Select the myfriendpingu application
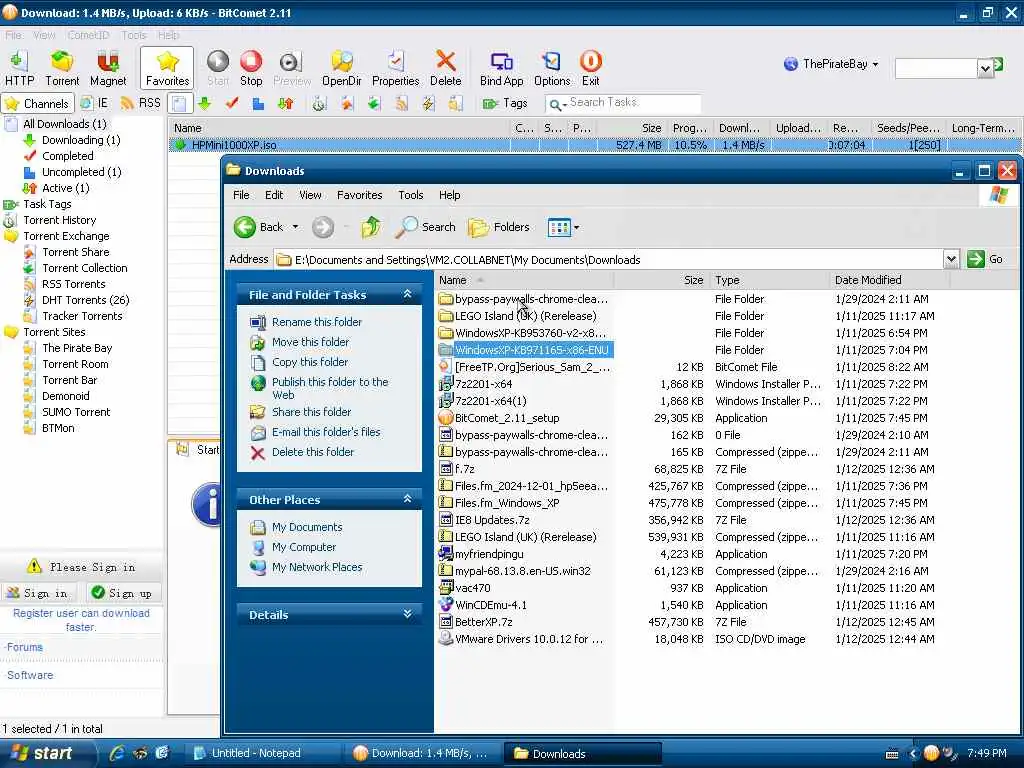 (489, 554)
